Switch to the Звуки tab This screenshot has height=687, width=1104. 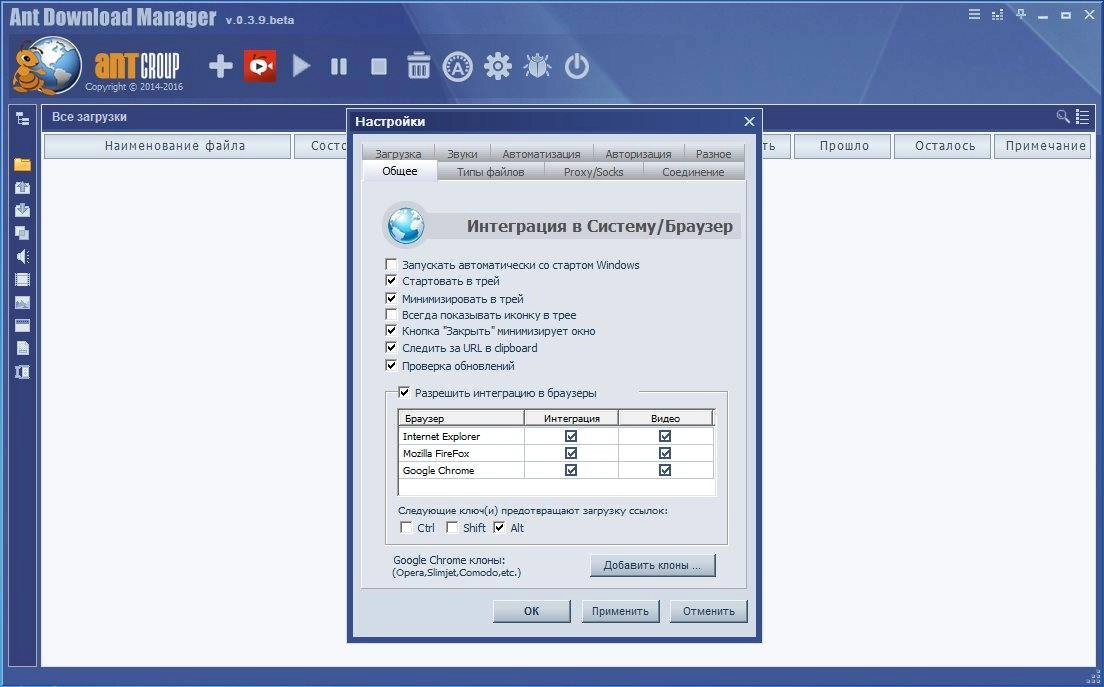tap(462, 153)
